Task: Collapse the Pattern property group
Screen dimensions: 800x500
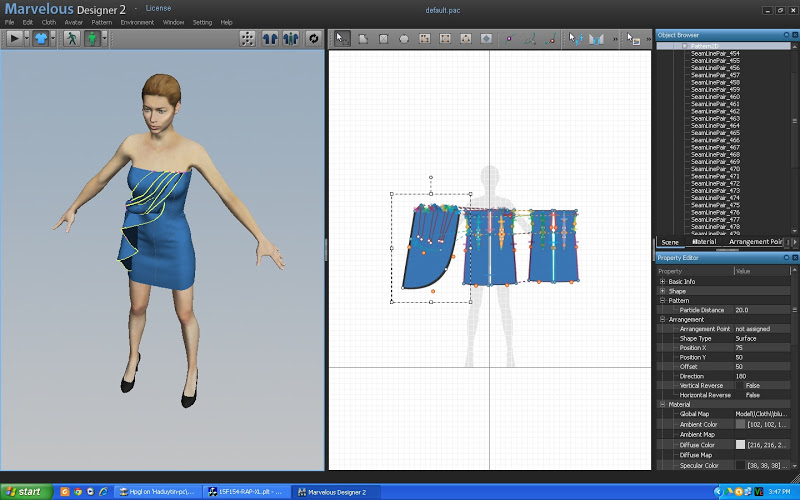Action: coord(662,301)
